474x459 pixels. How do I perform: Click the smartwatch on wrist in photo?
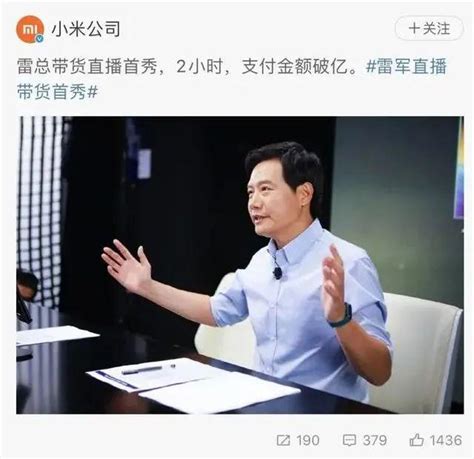click(341, 315)
